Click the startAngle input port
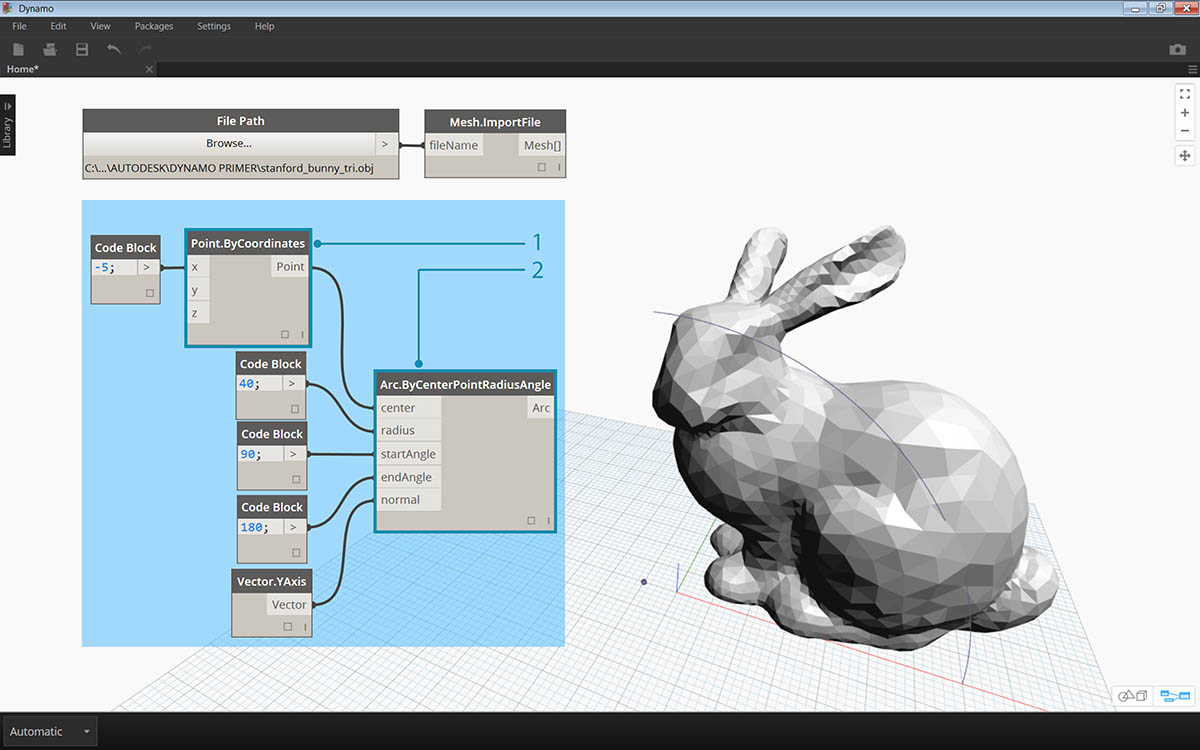 point(408,454)
